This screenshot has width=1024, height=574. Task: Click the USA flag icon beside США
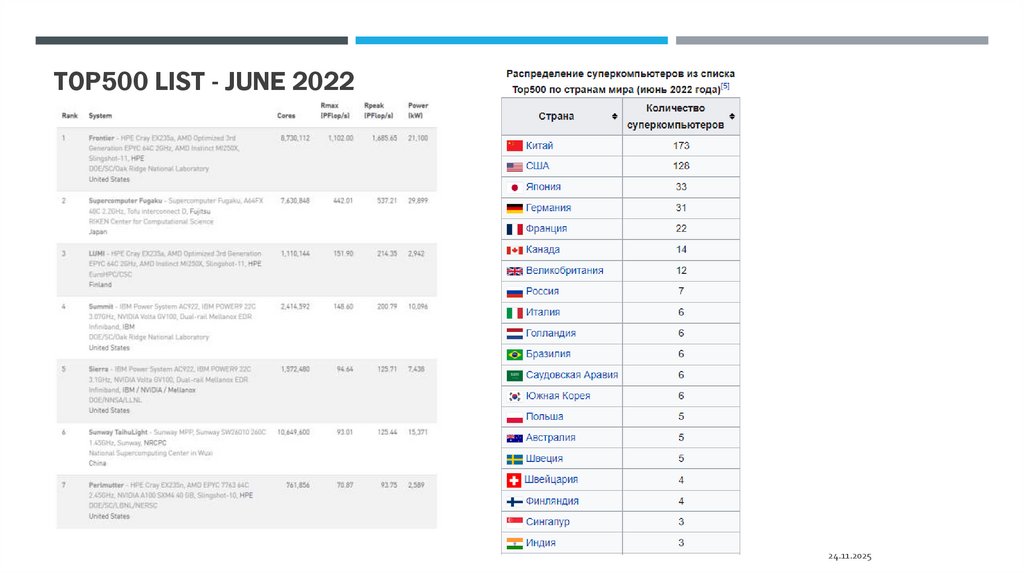pos(515,167)
